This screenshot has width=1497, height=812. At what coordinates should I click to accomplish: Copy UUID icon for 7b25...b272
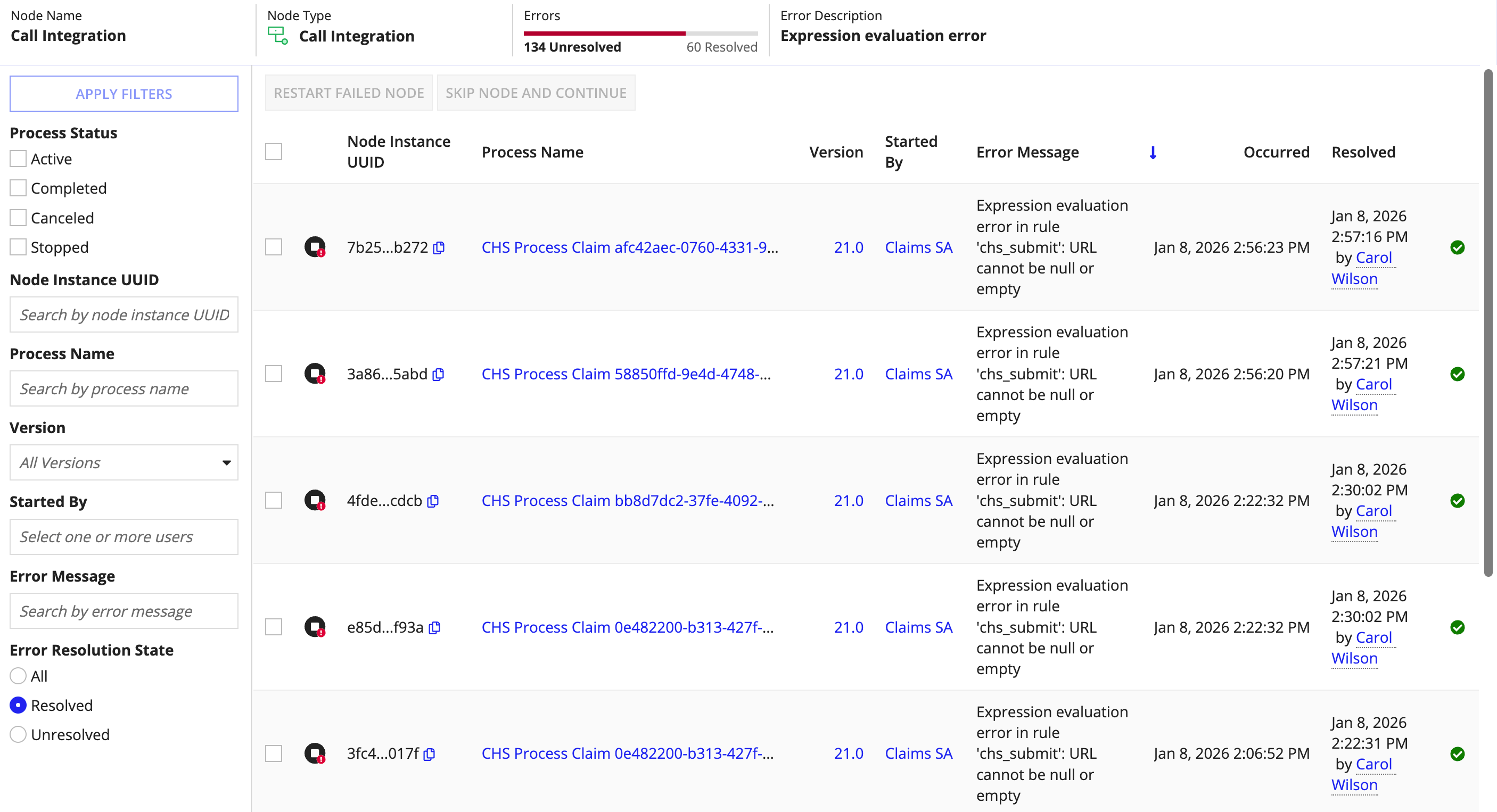click(x=439, y=248)
